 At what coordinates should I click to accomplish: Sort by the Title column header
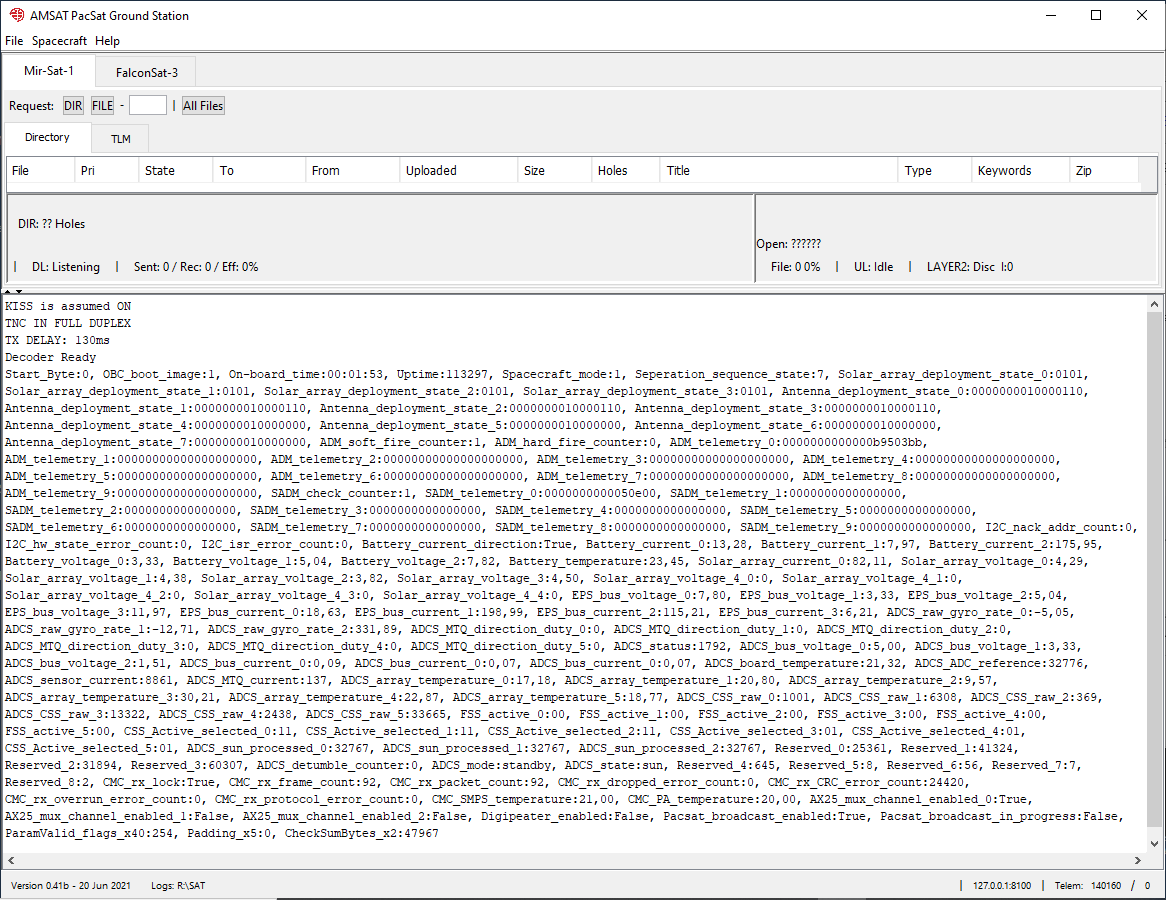[779, 170]
